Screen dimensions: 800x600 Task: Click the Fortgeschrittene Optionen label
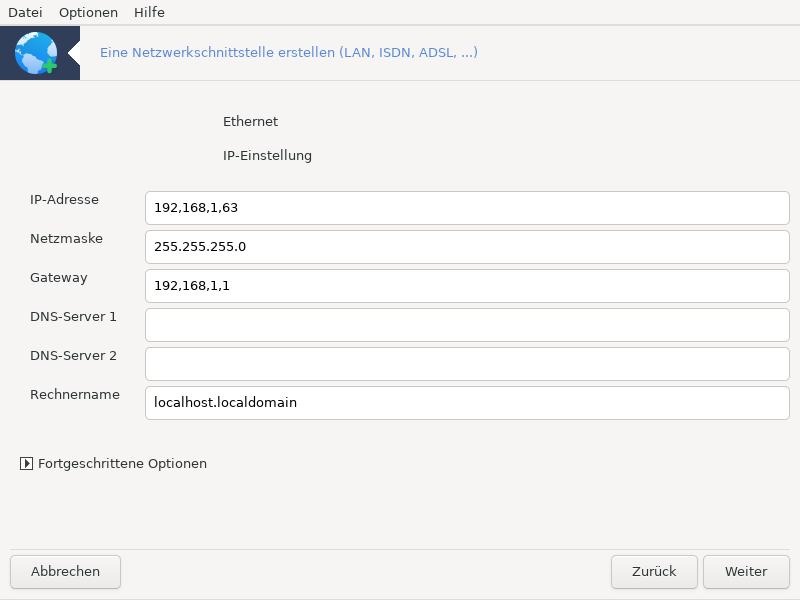click(122, 463)
